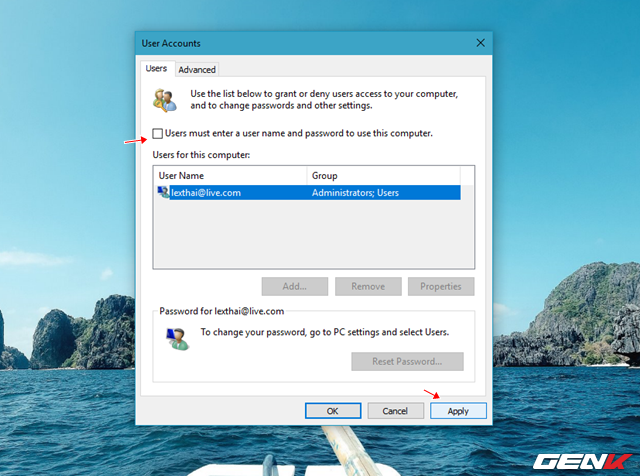
Task: Select the Users tab
Action: tap(157, 68)
